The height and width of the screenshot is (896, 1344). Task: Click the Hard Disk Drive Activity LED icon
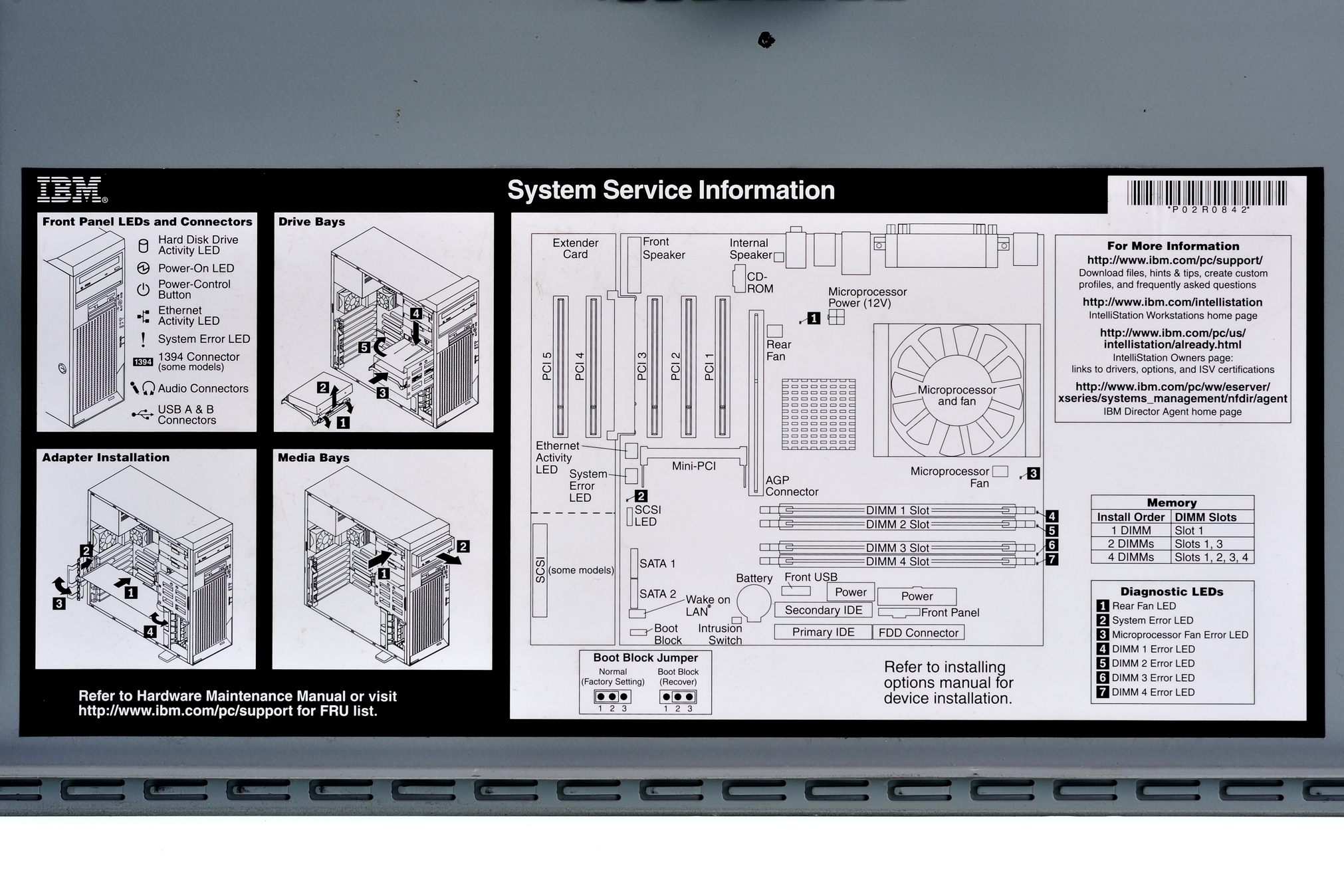(143, 246)
